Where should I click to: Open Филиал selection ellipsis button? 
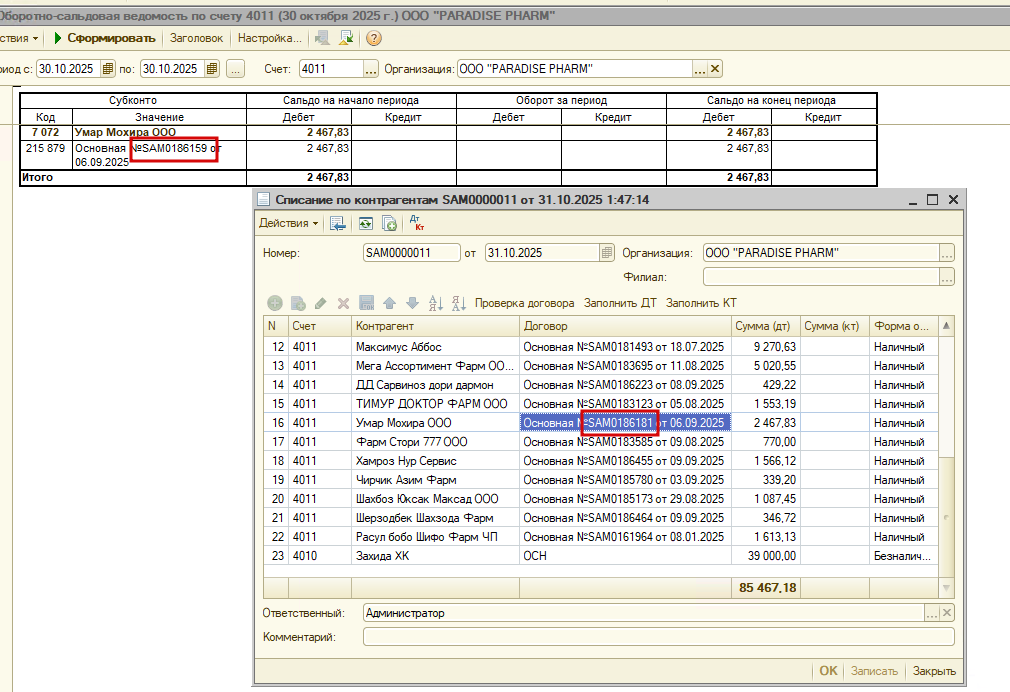946,277
